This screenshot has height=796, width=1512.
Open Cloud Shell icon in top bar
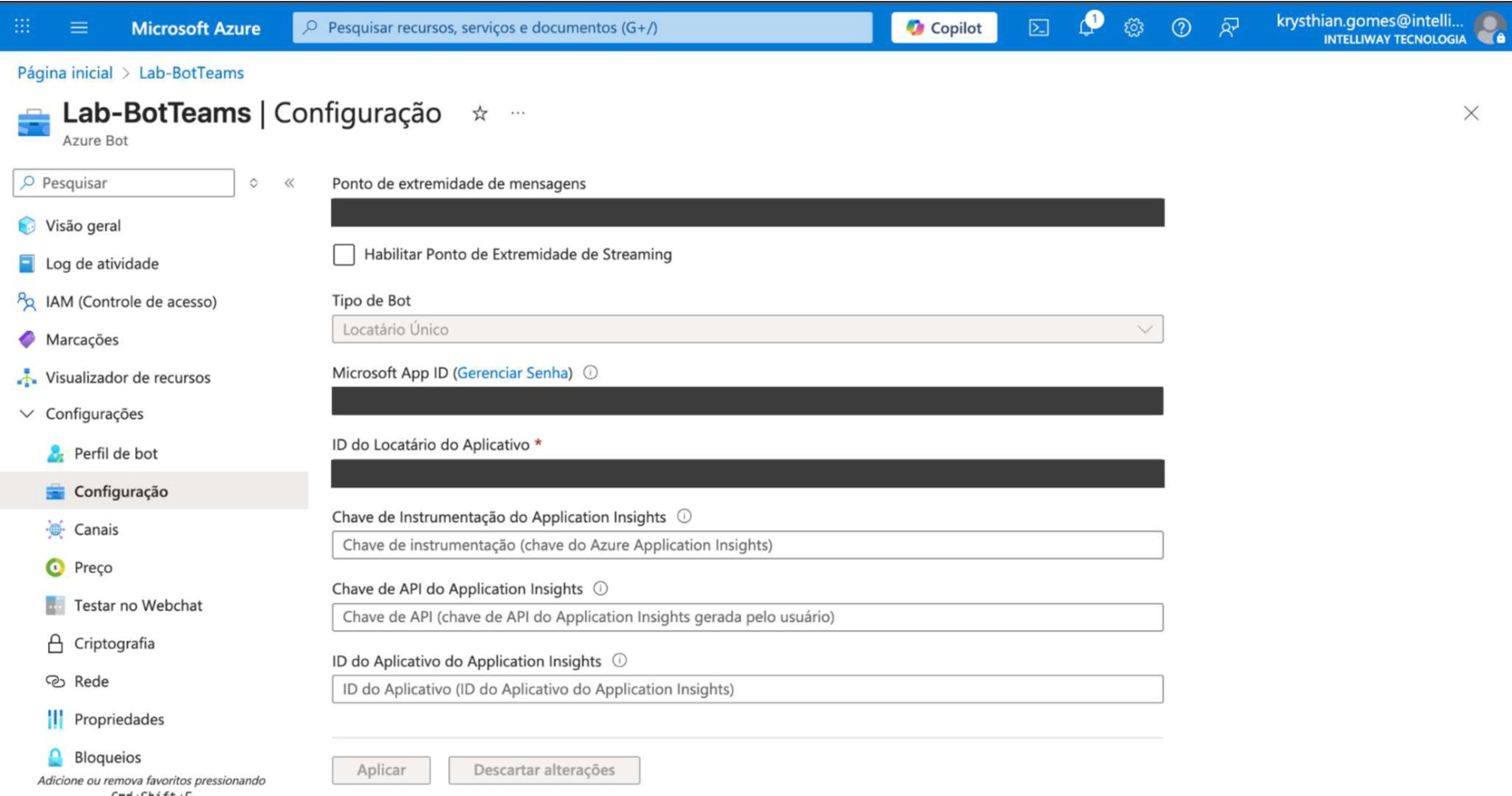coord(1038,28)
